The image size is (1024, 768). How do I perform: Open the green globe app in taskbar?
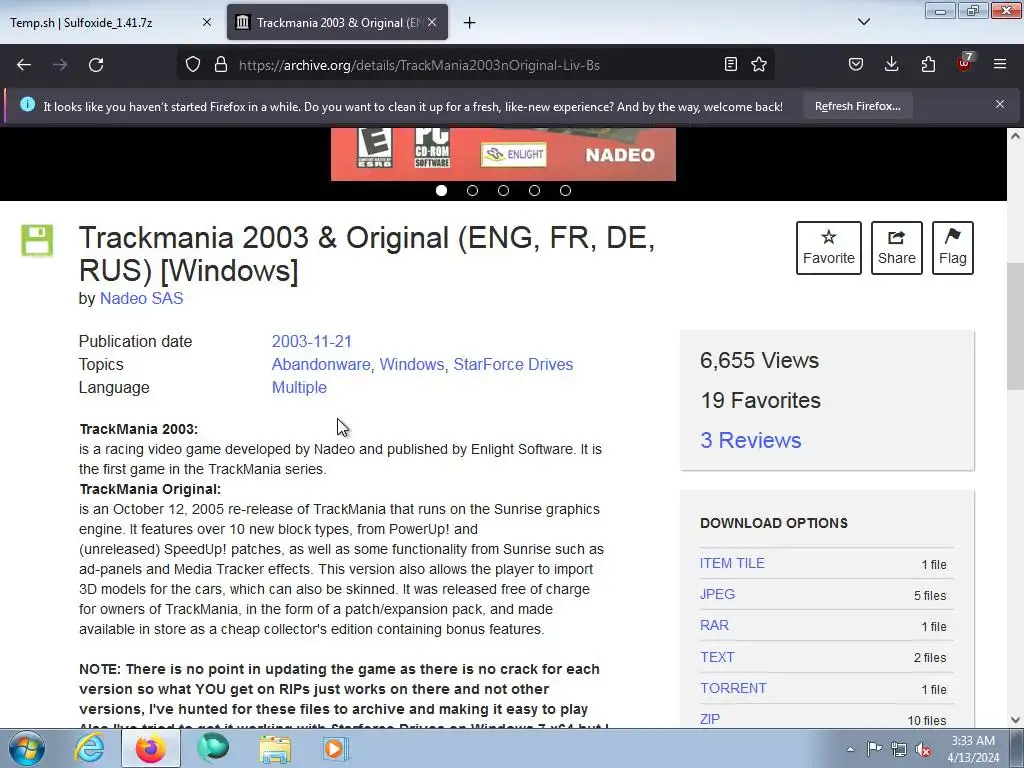tap(213, 748)
